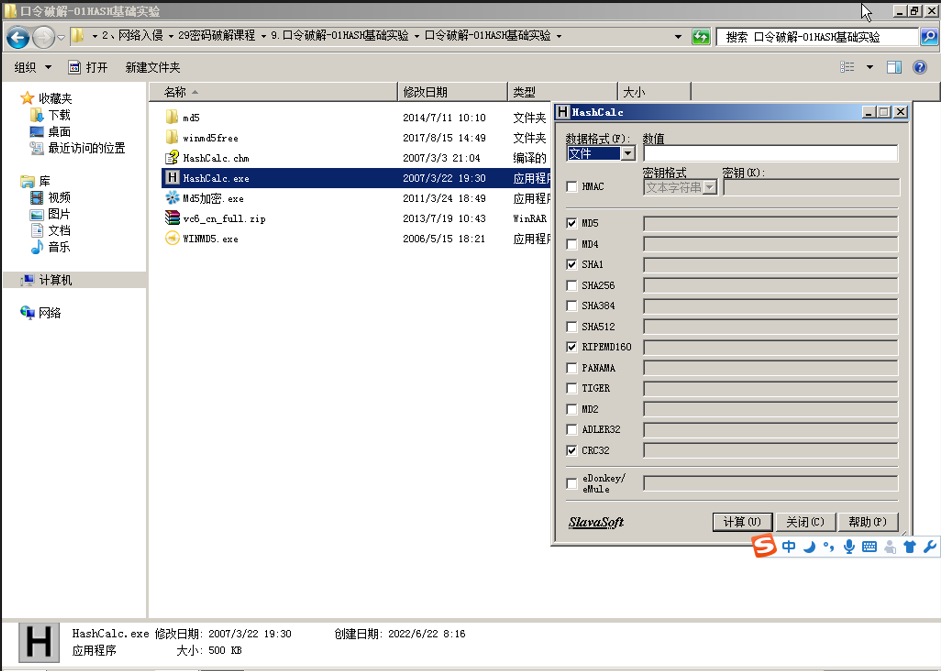This screenshot has width=941, height=671.
Task: Enable the PANAMA checkbox
Action: point(572,368)
